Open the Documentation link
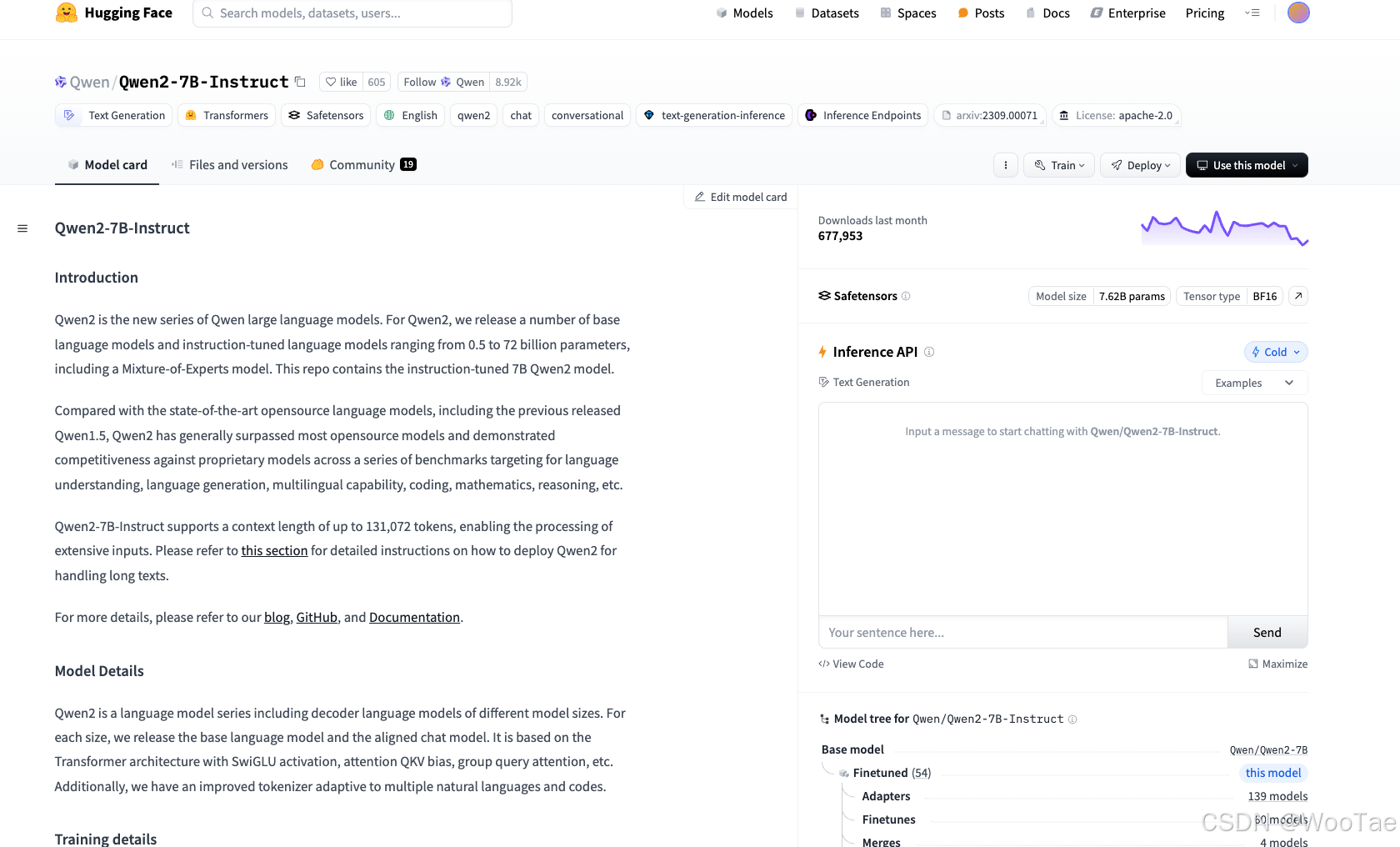Screen dimensions: 1400x847 coord(414,617)
